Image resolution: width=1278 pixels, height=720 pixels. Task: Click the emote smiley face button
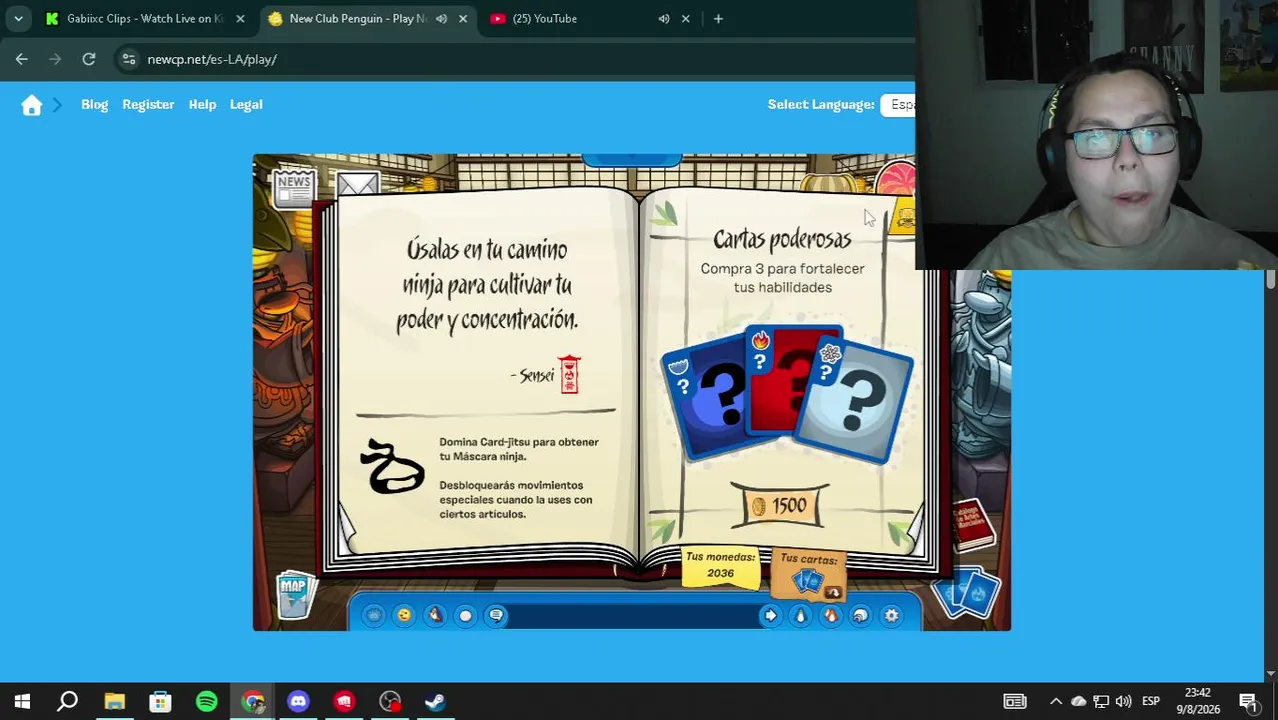click(404, 616)
